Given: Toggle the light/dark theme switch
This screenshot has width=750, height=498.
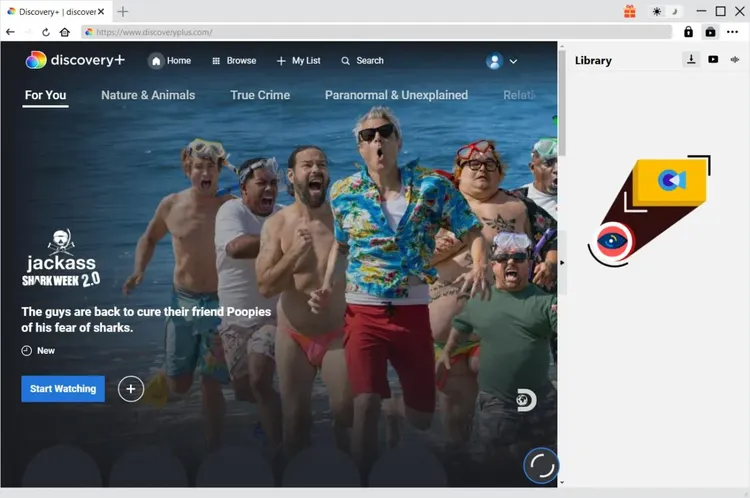Looking at the screenshot, I should (x=666, y=11).
